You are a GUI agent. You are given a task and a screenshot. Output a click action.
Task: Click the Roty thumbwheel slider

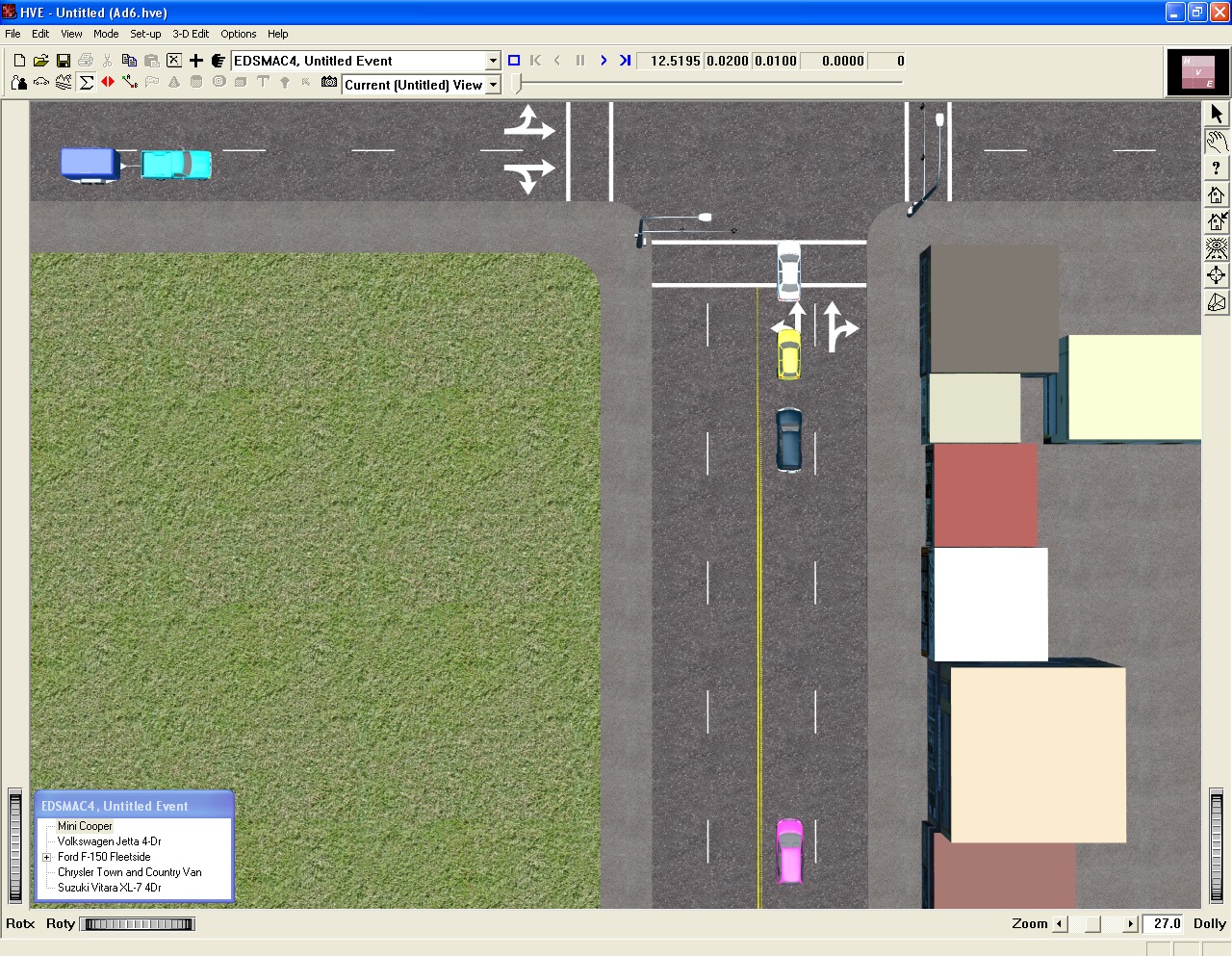139,924
